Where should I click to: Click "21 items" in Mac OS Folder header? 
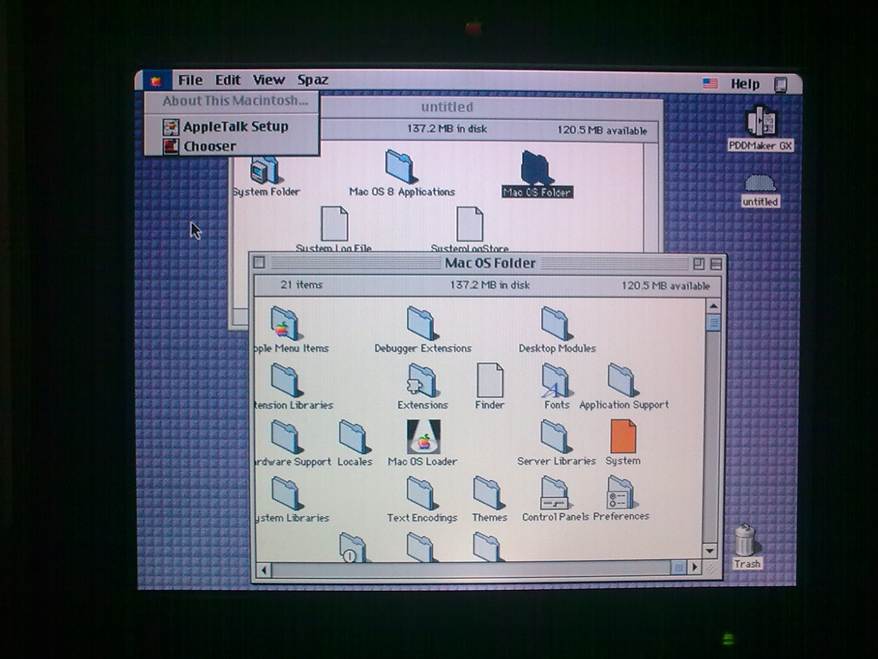(301, 284)
